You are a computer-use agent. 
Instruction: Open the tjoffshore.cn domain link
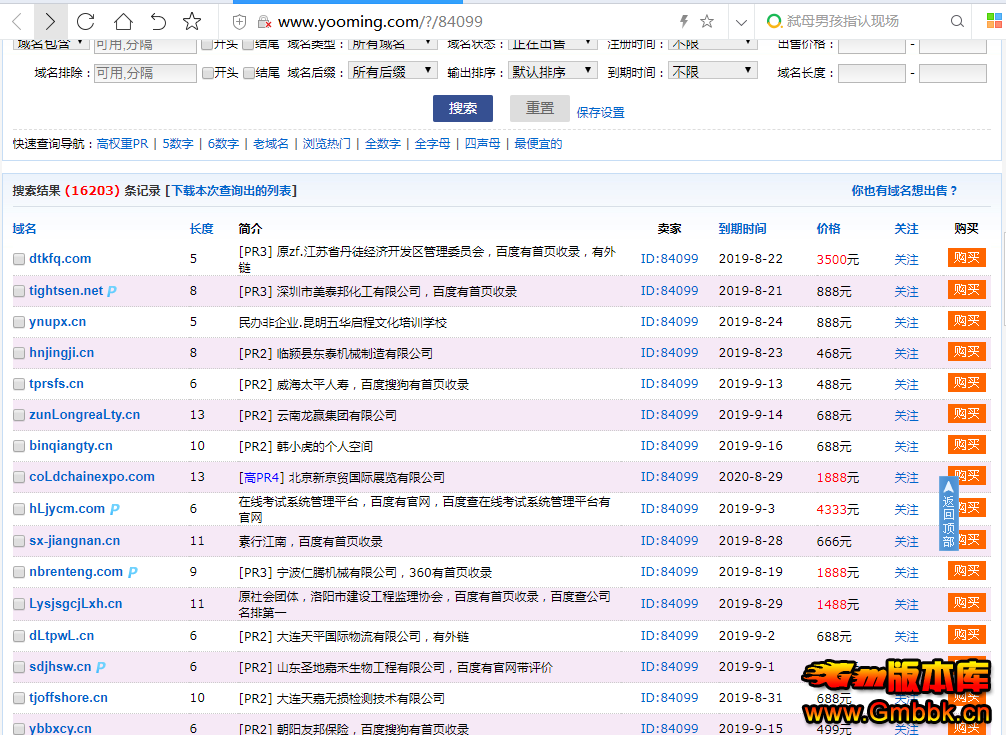pos(68,698)
